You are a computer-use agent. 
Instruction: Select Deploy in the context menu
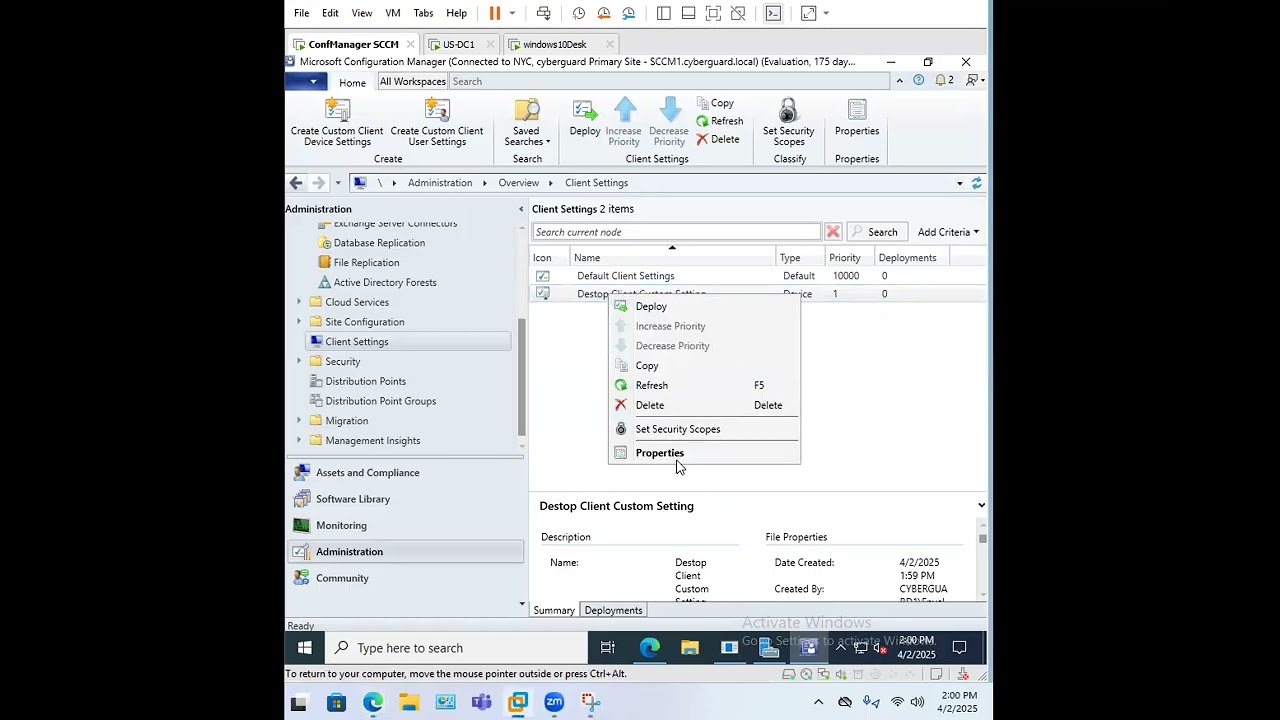(x=704, y=307)
